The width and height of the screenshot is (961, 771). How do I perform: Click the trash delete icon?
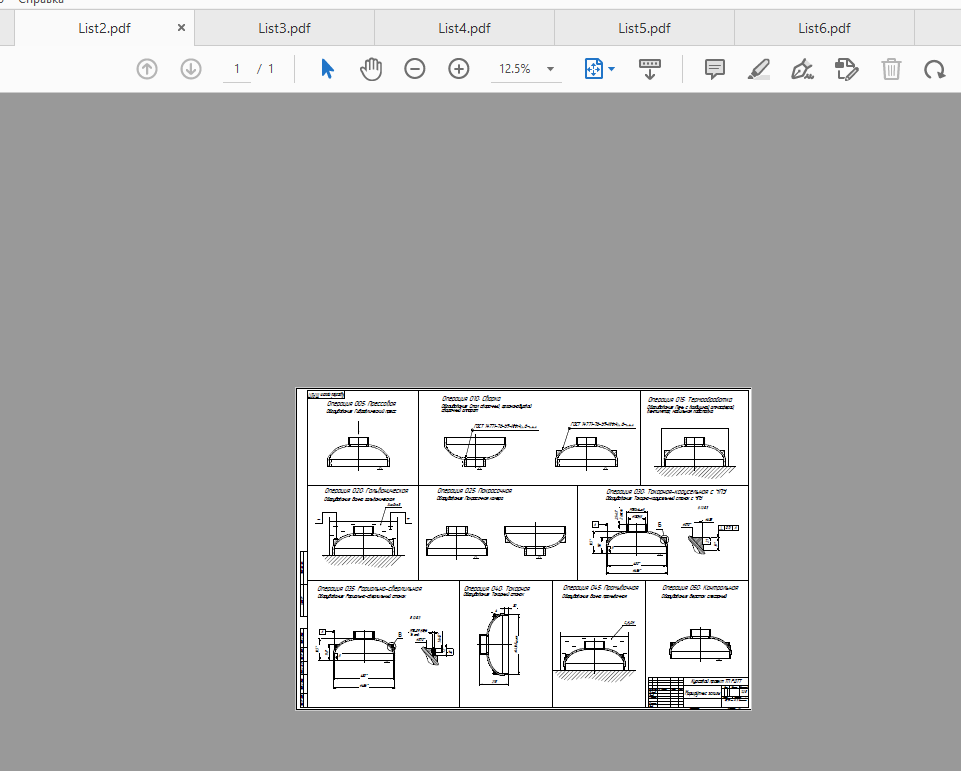click(x=891, y=69)
